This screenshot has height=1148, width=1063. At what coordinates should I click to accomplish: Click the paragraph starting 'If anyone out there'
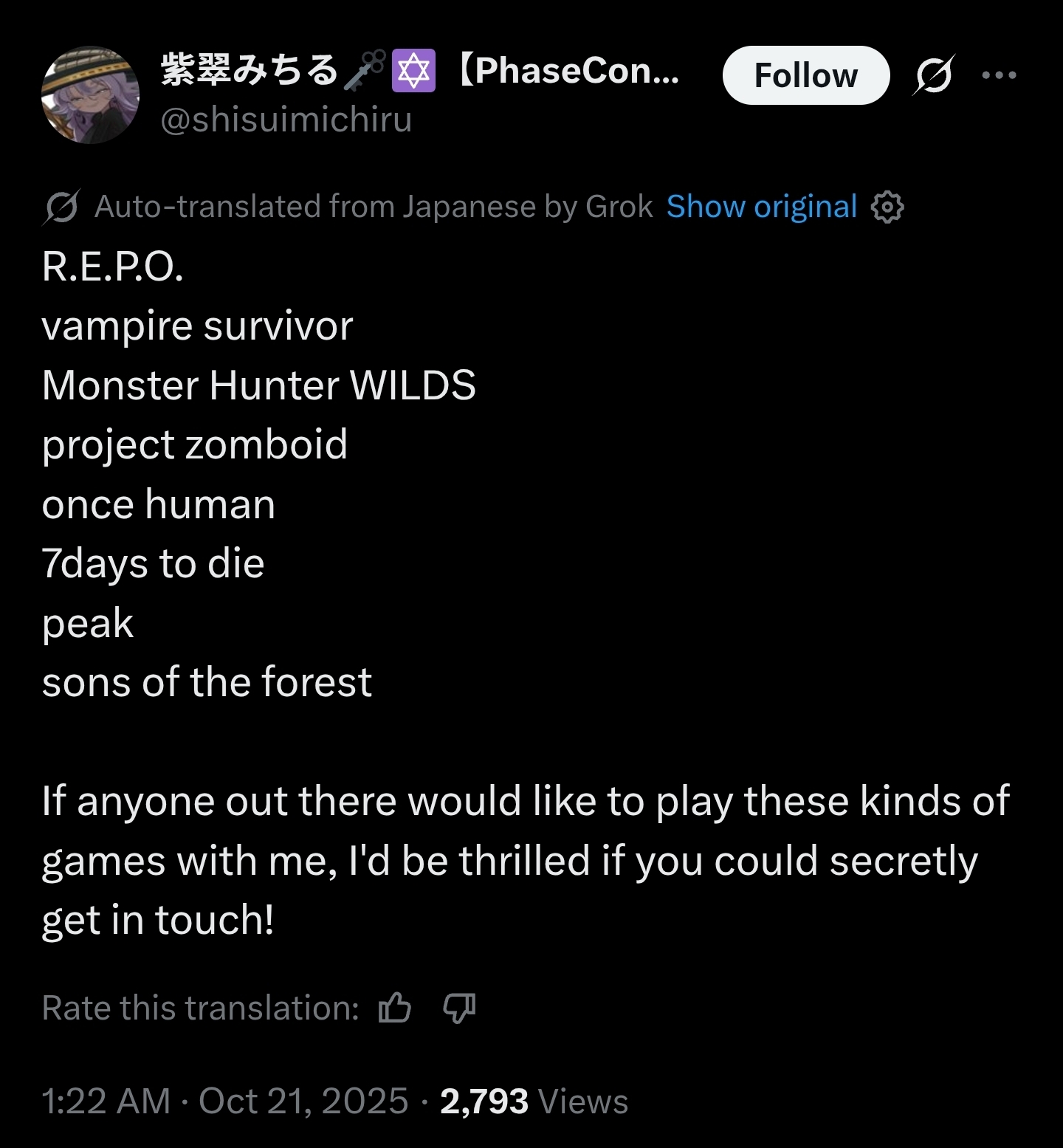[525, 861]
